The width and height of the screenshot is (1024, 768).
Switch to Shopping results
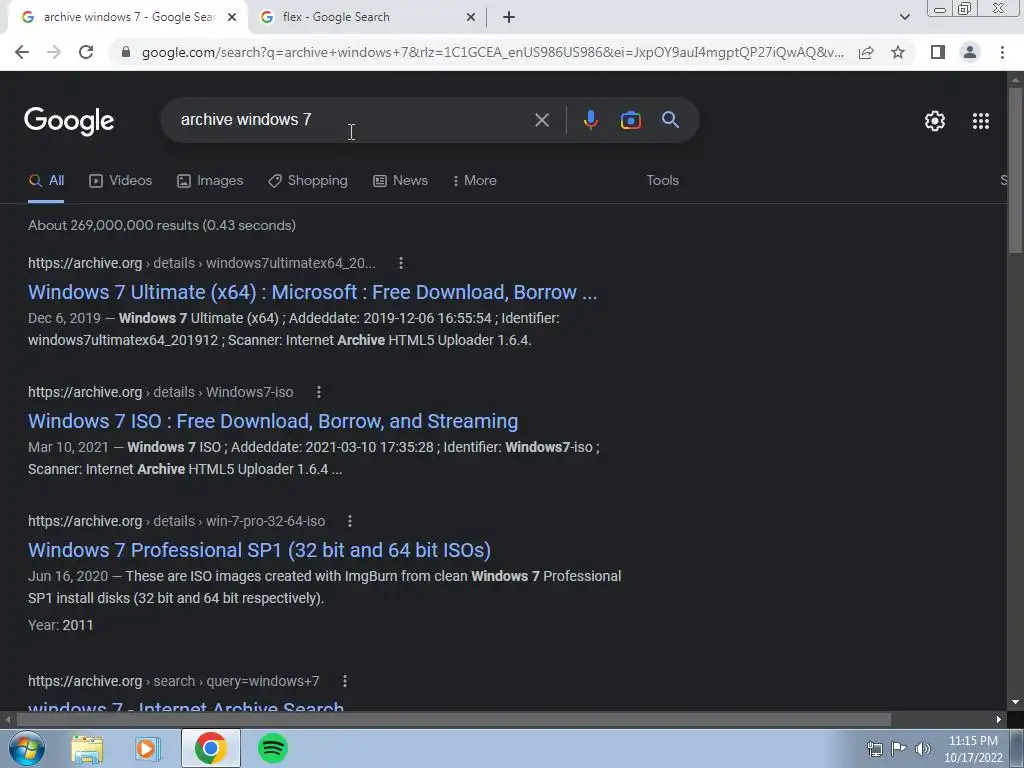(x=308, y=181)
